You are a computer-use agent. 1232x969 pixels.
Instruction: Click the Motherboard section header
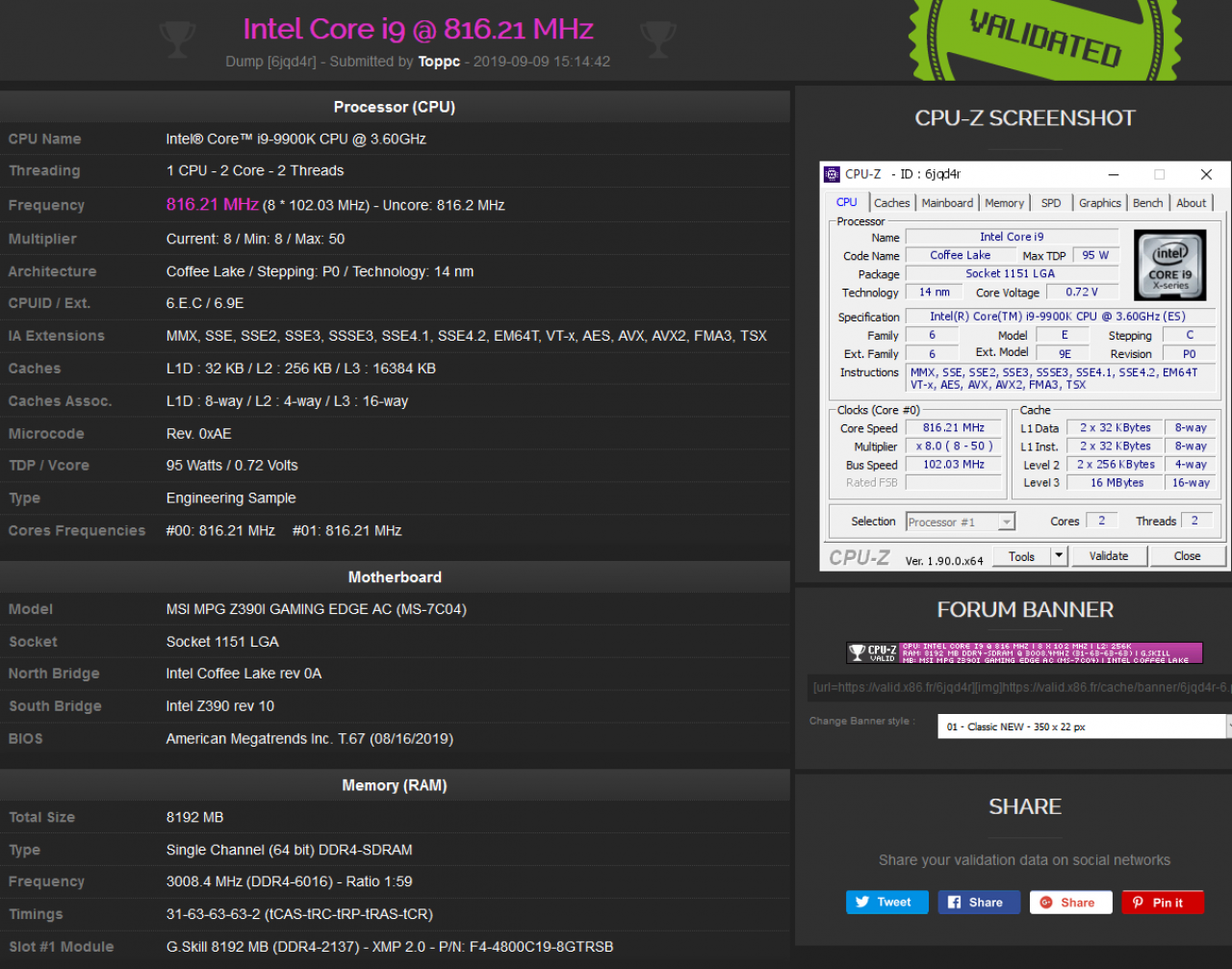pyautogui.click(x=395, y=577)
